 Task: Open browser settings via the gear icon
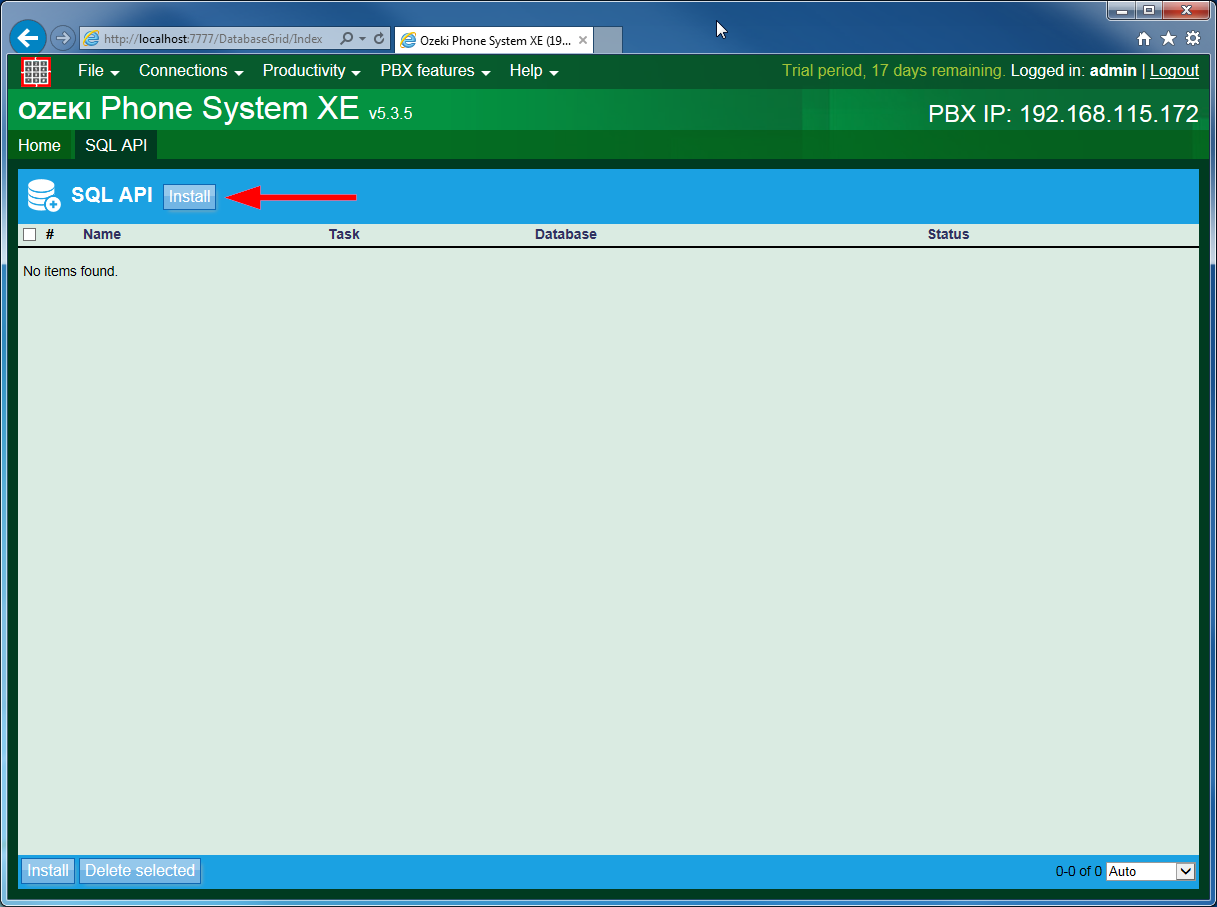pyautogui.click(x=1192, y=37)
